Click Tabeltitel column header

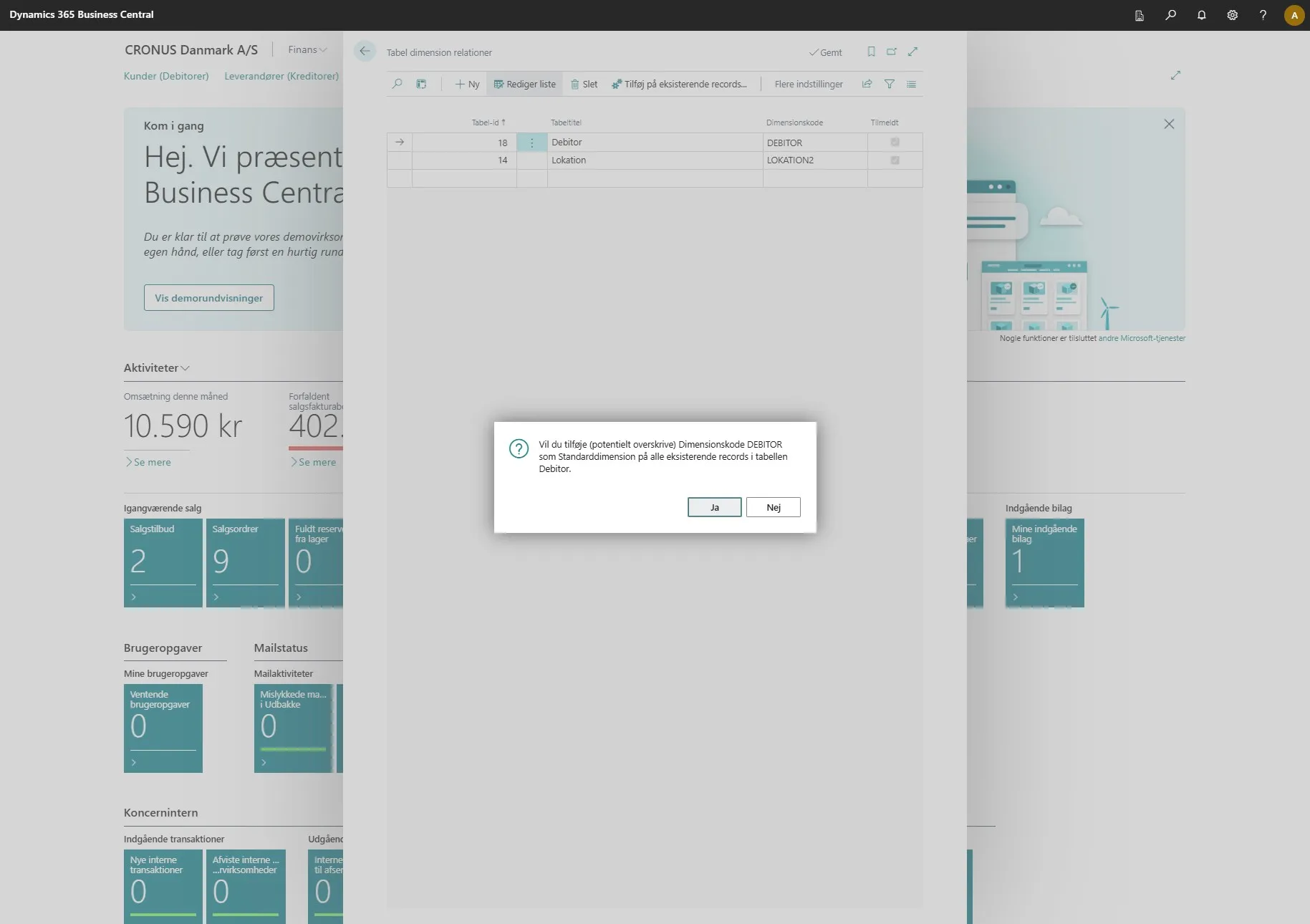(x=566, y=122)
